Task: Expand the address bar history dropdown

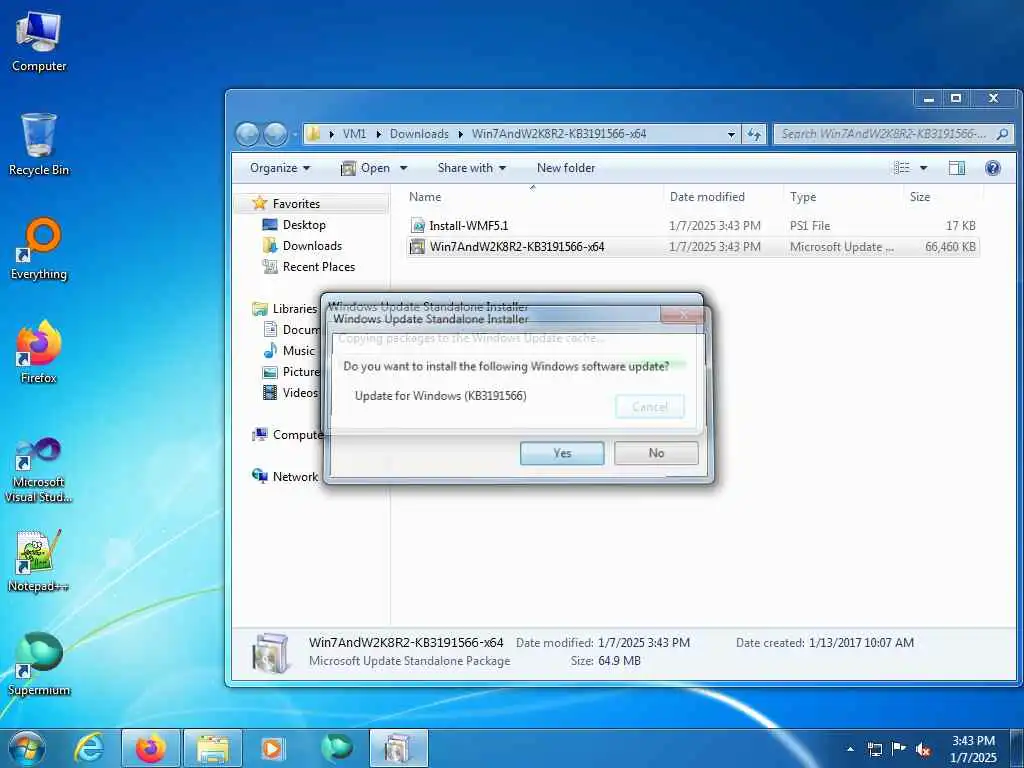Action: click(x=731, y=134)
